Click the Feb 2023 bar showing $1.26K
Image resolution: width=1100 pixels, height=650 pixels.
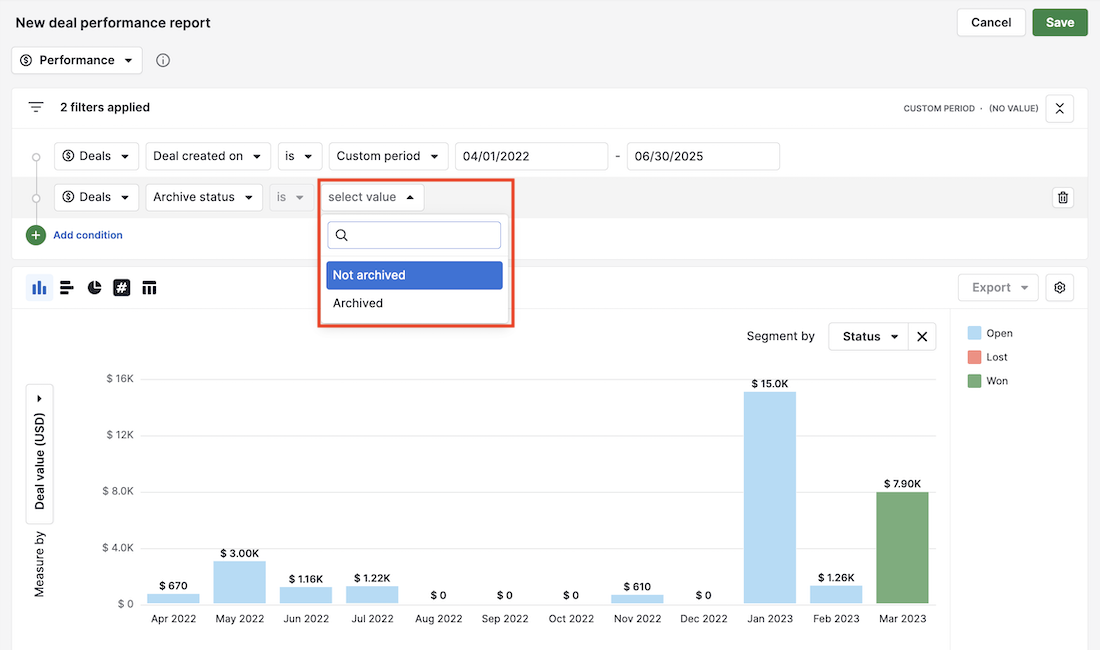coord(836,594)
